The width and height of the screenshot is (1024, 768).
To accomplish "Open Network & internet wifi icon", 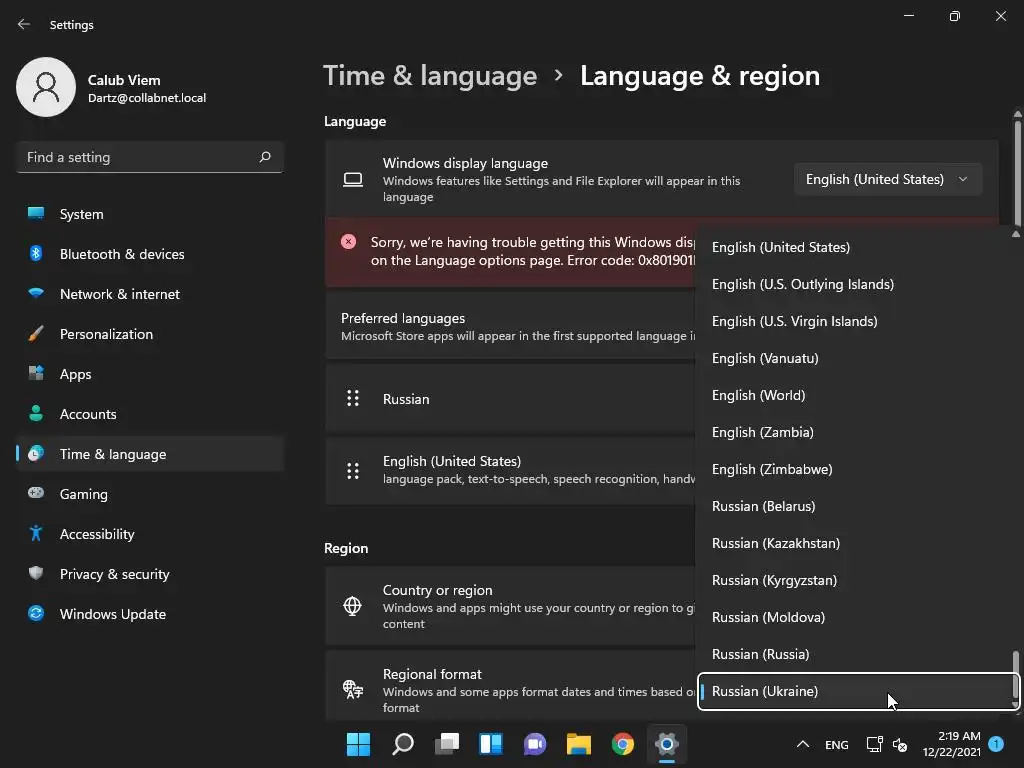I will pos(36,293).
